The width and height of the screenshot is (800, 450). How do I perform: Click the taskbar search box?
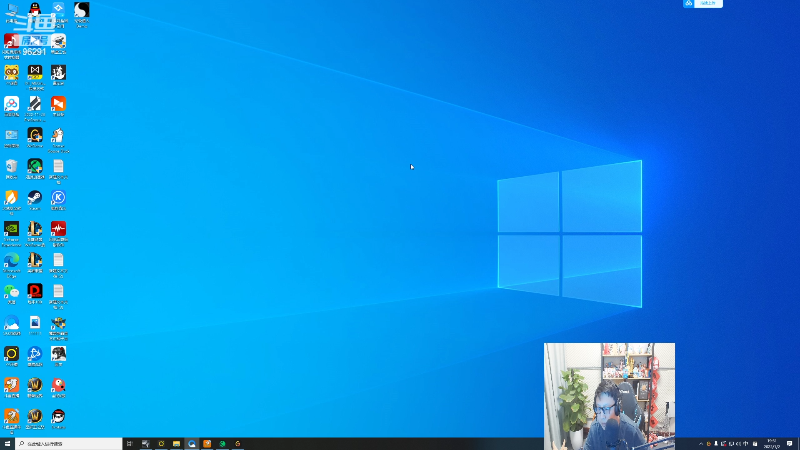pyautogui.click(x=69, y=444)
